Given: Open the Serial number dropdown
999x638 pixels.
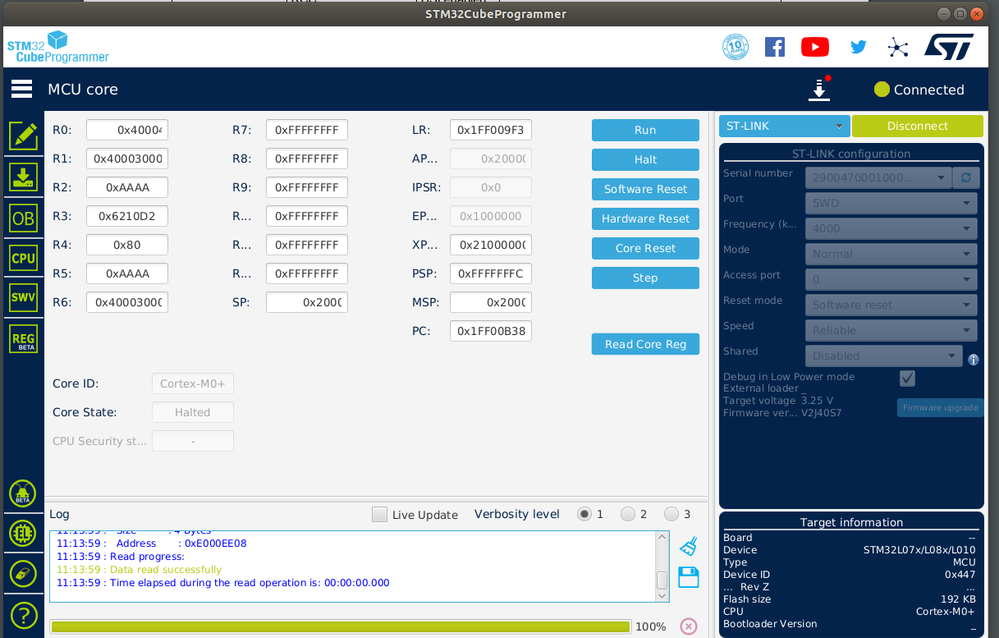Looking at the screenshot, I should pos(878,178).
